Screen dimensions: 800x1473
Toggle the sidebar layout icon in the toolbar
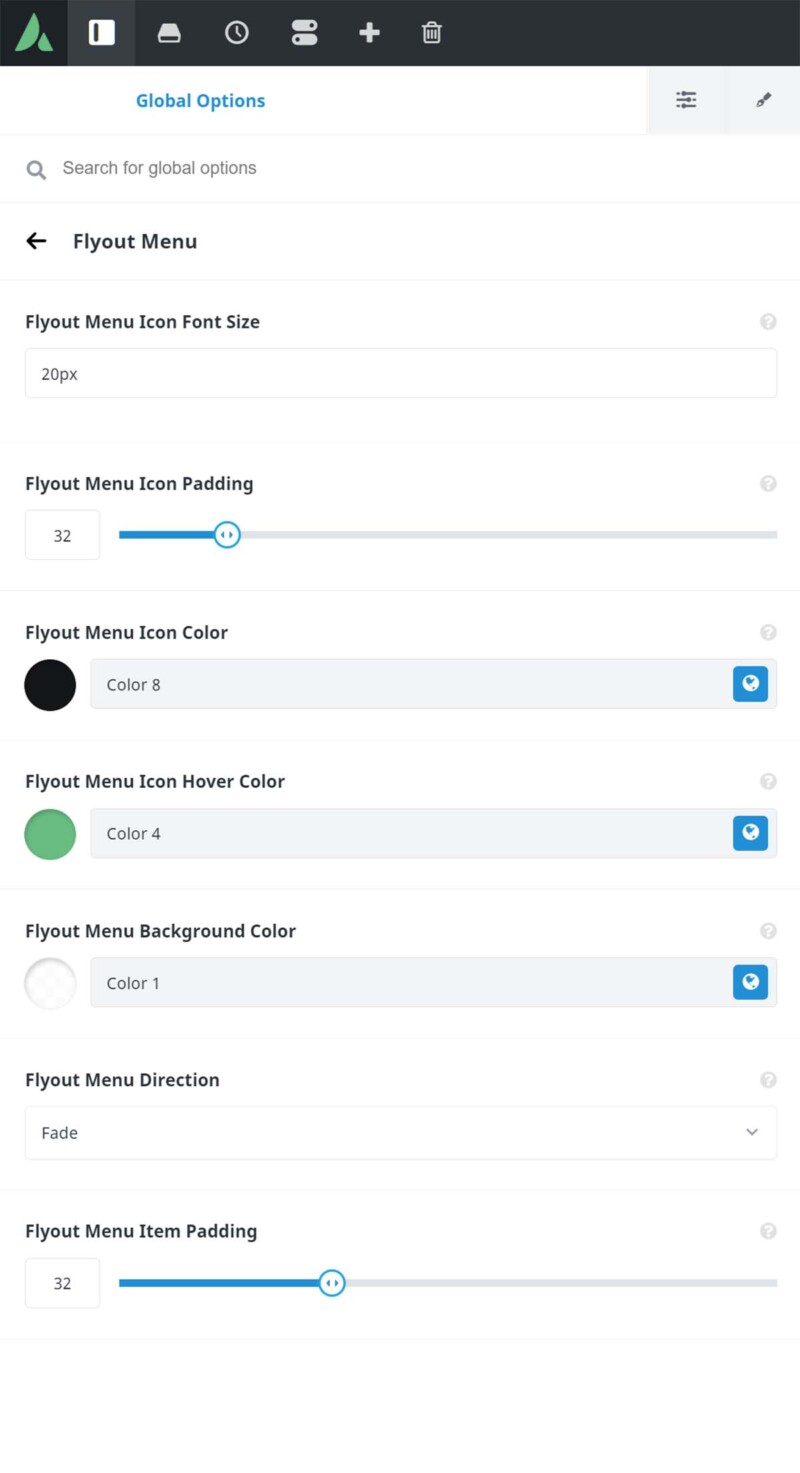click(101, 32)
